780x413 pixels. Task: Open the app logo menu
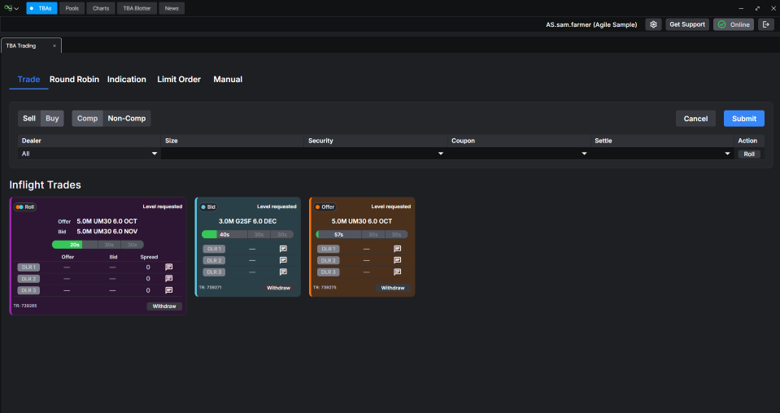[x=11, y=8]
